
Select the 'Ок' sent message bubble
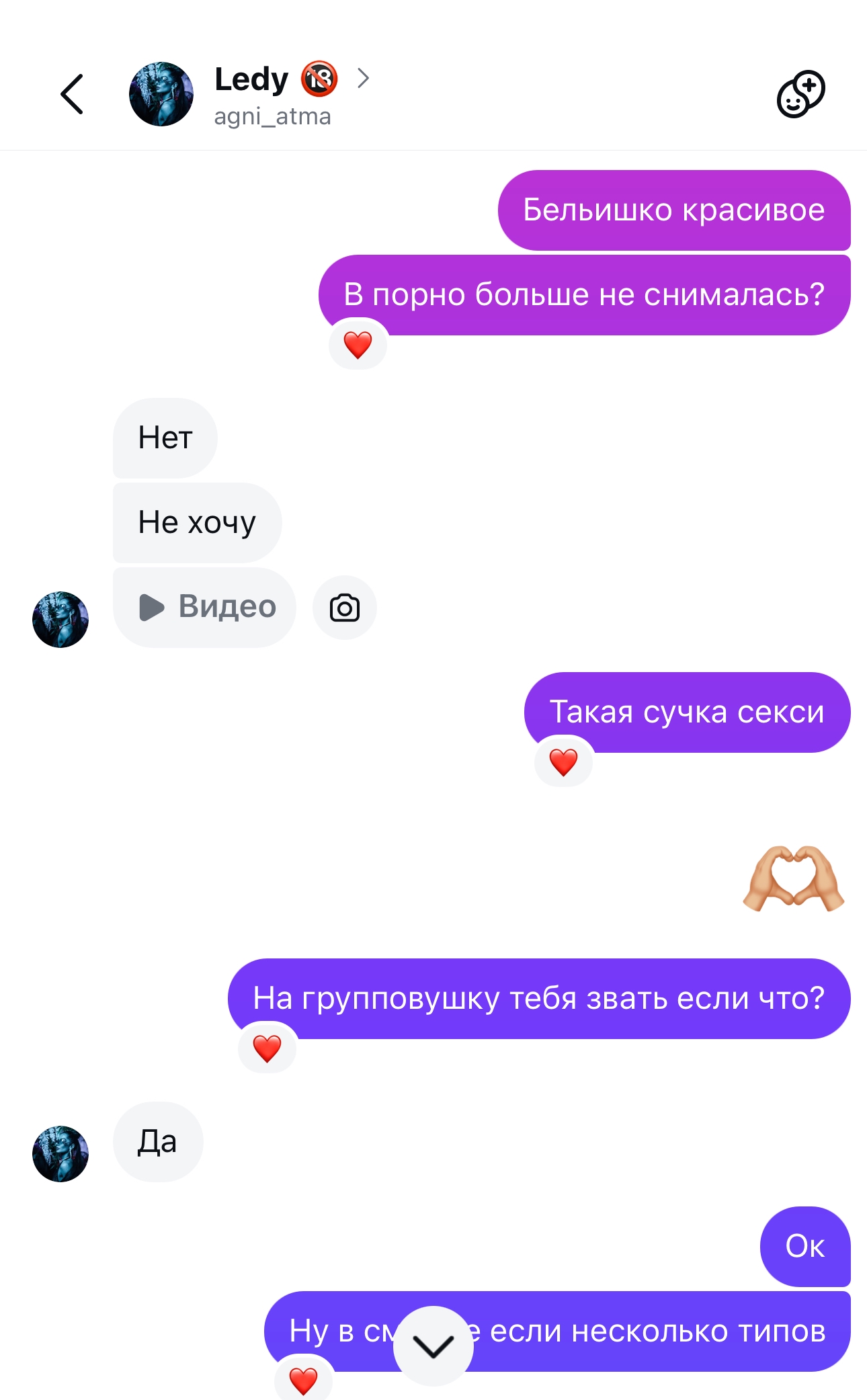tap(805, 1247)
